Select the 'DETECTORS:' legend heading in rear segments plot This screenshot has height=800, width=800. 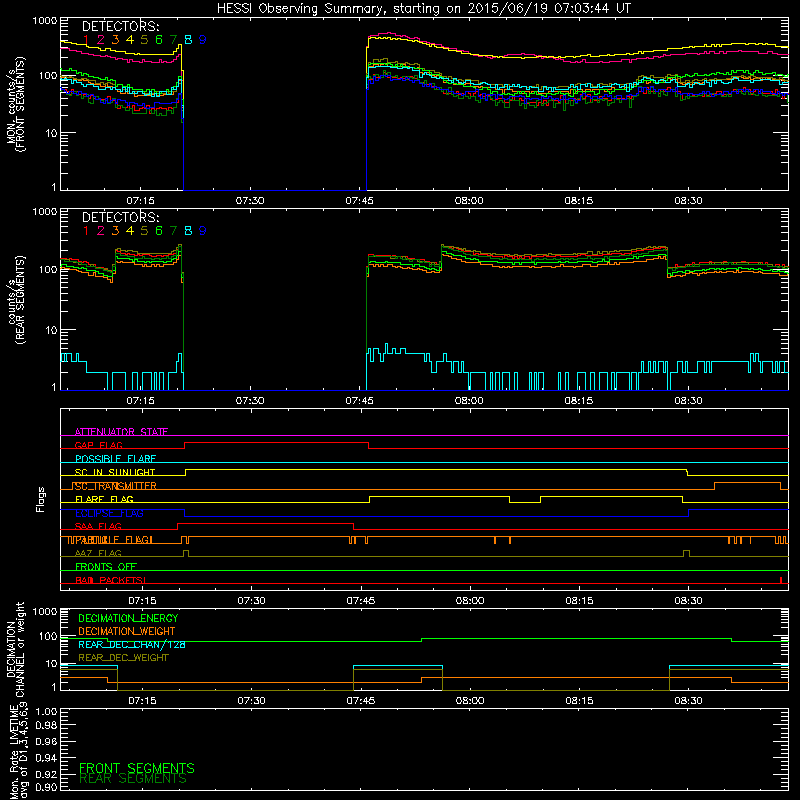[x=120, y=217]
